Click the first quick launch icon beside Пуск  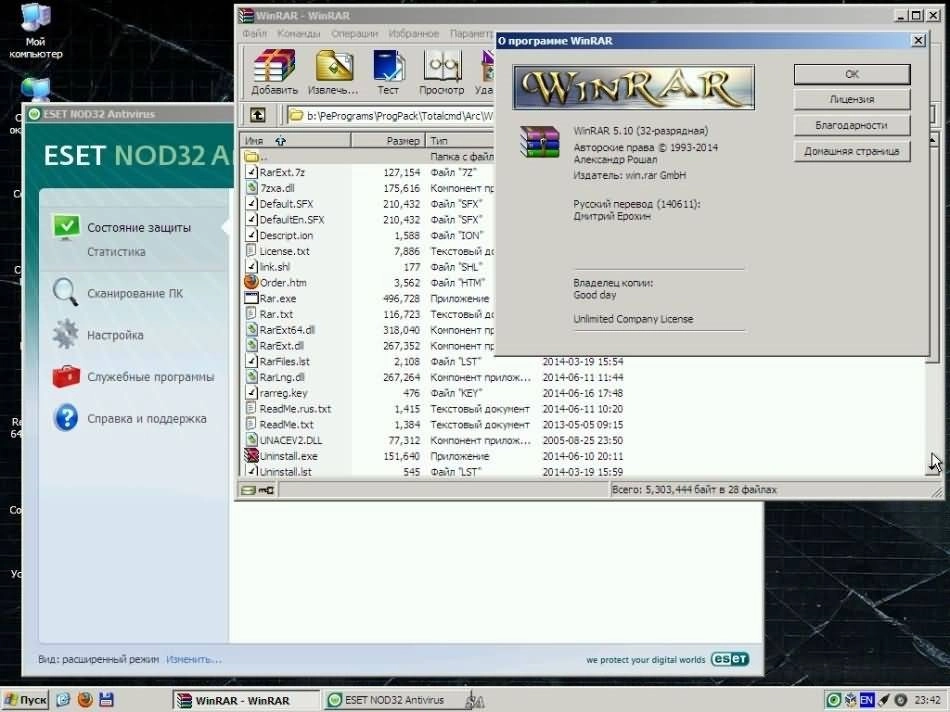tap(63, 700)
